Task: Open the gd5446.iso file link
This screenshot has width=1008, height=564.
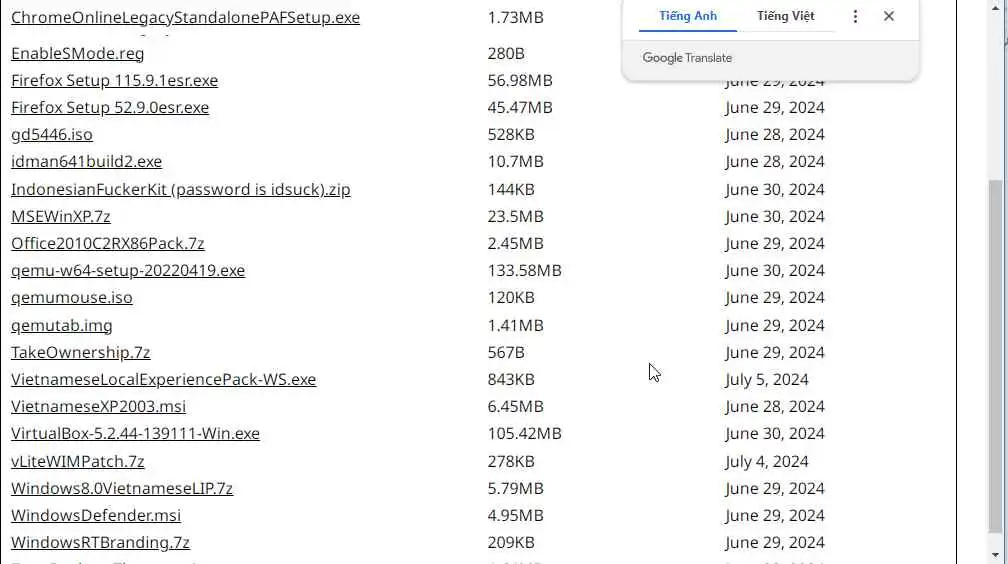Action: [x=52, y=134]
